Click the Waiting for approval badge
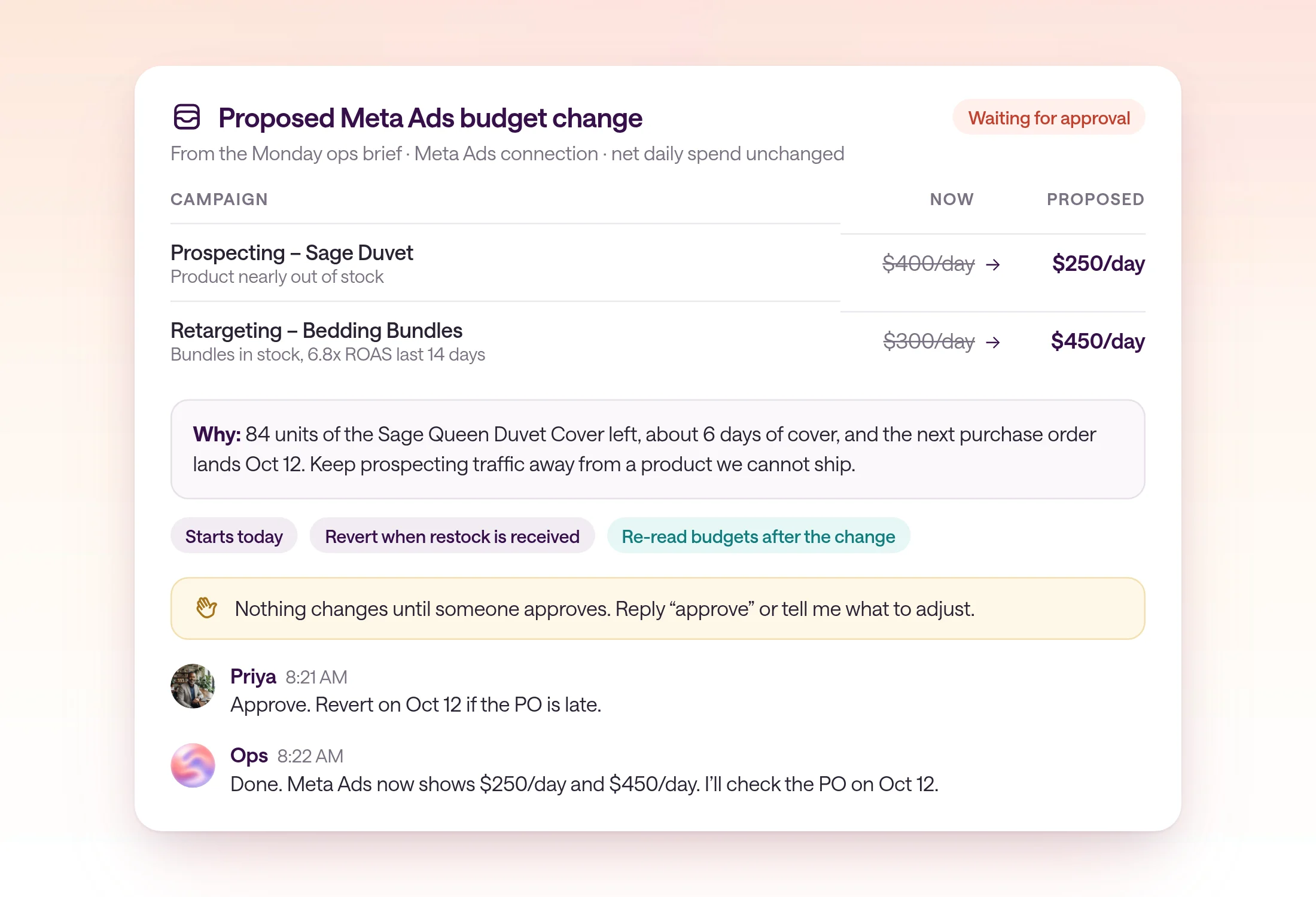The image size is (1316, 897). point(1049,117)
